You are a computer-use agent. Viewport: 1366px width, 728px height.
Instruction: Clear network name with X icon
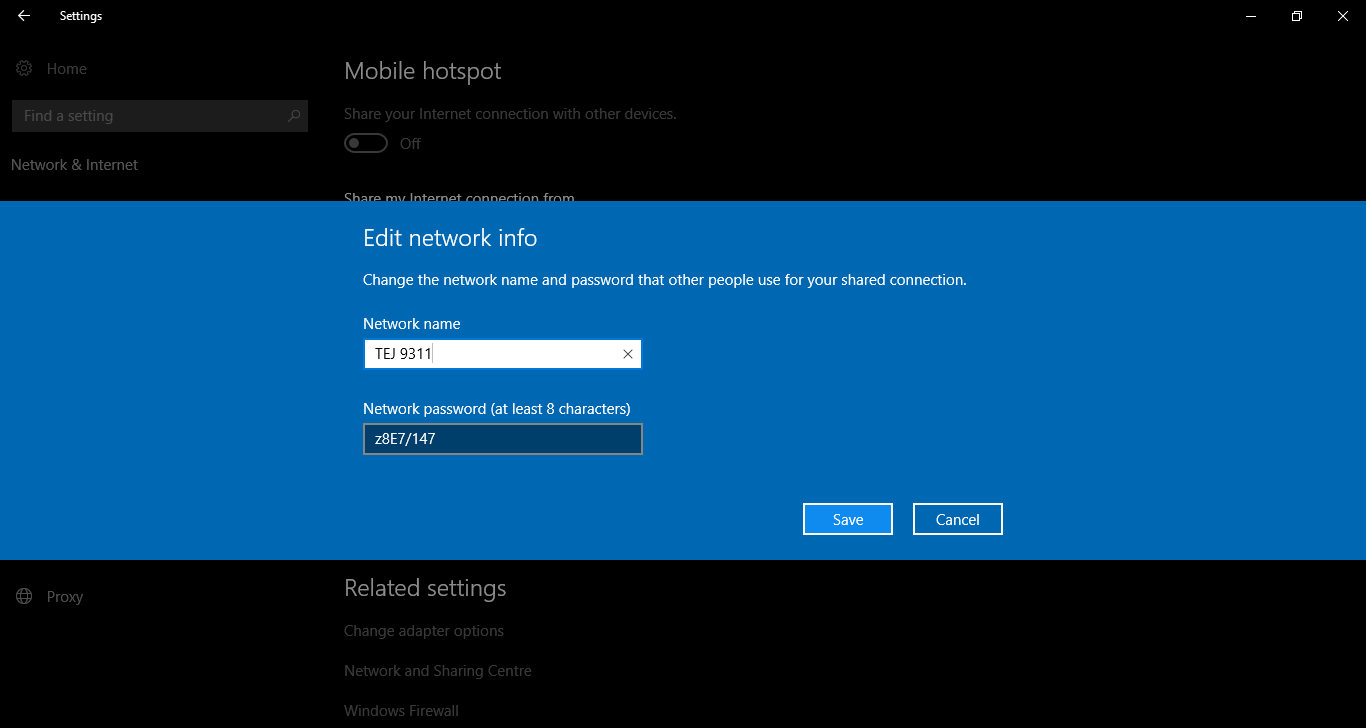pyautogui.click(x=628, y=354)
